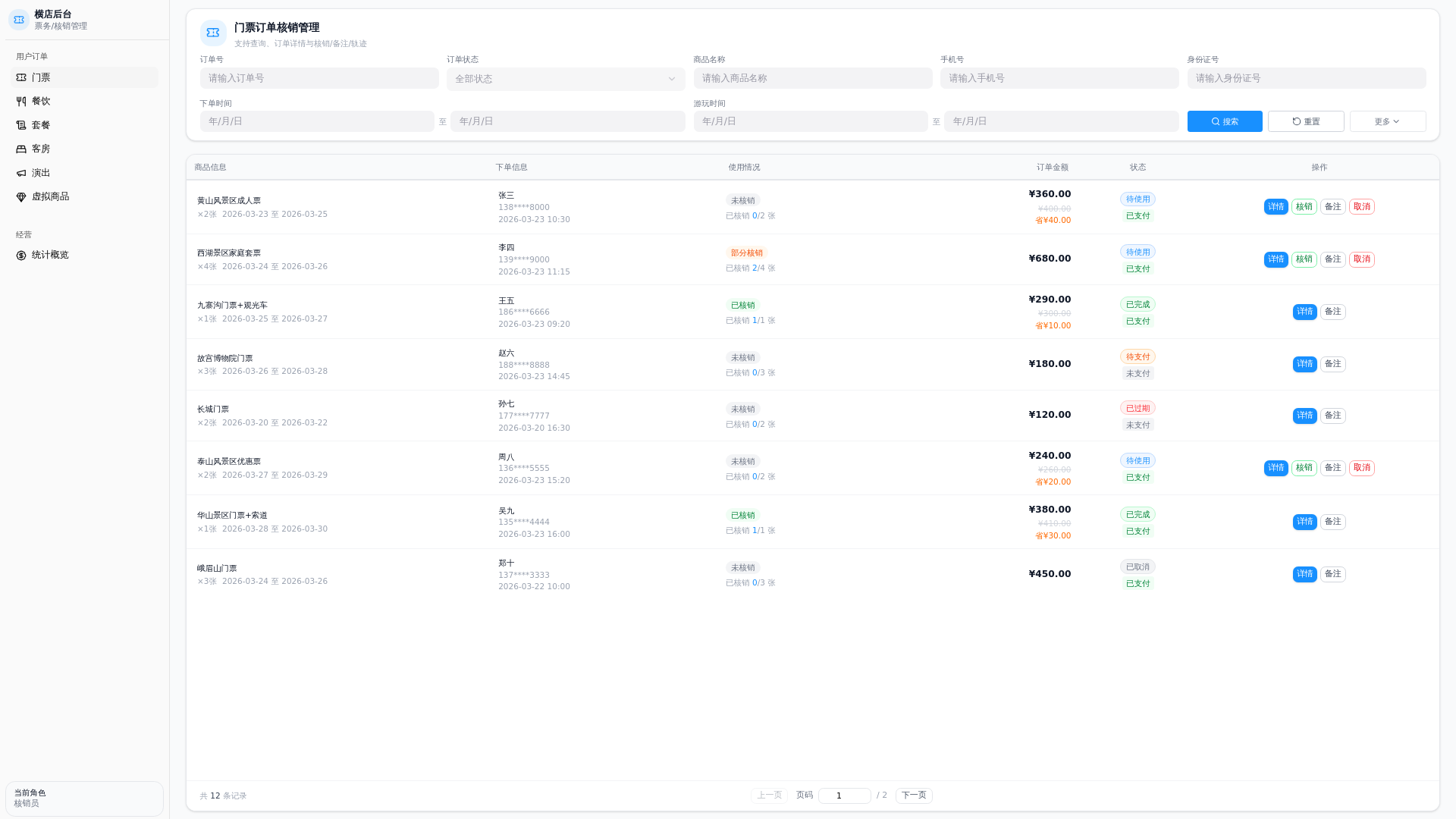Viewport: 1456px width, 819px height.
Task: Expand the 更多 filter options
Action: 1388,121
